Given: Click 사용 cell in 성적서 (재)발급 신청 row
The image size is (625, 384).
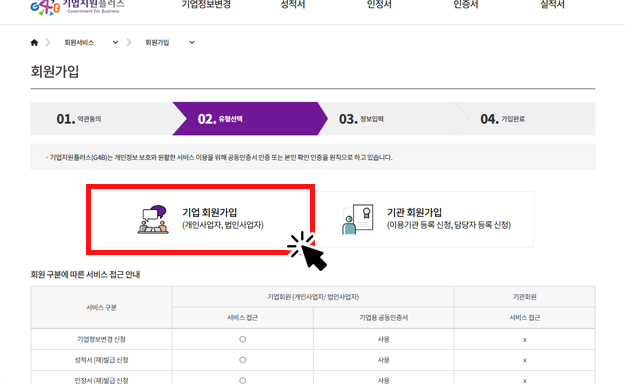Looking at the screenshot, I should (x=383, y=360).
